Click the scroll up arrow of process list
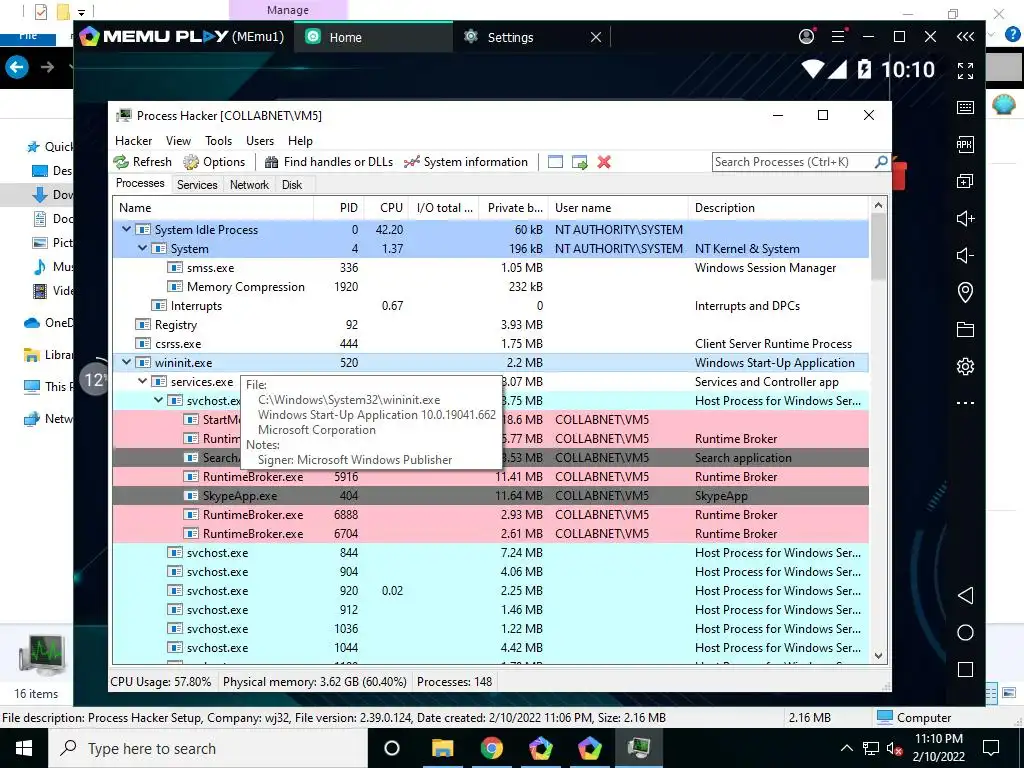Viewport: 1024px width, 768px height. pos(878,206)
